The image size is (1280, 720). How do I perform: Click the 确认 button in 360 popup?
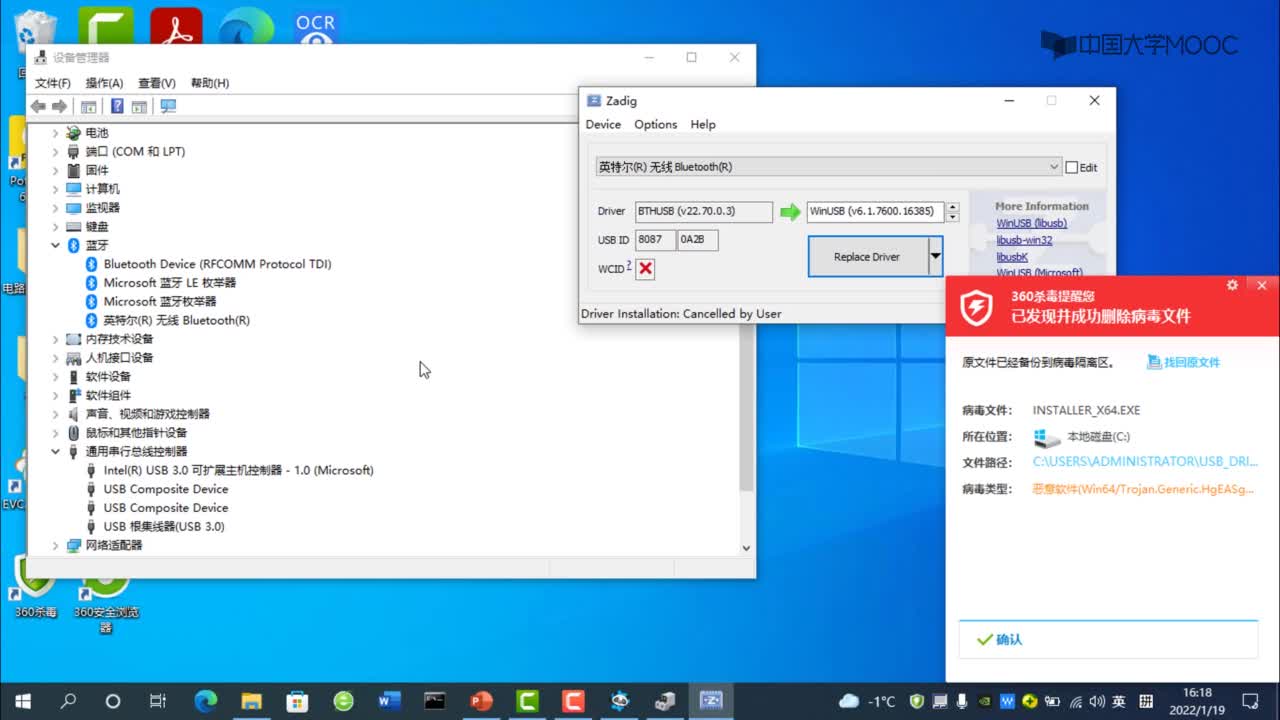click(1108, 639)
